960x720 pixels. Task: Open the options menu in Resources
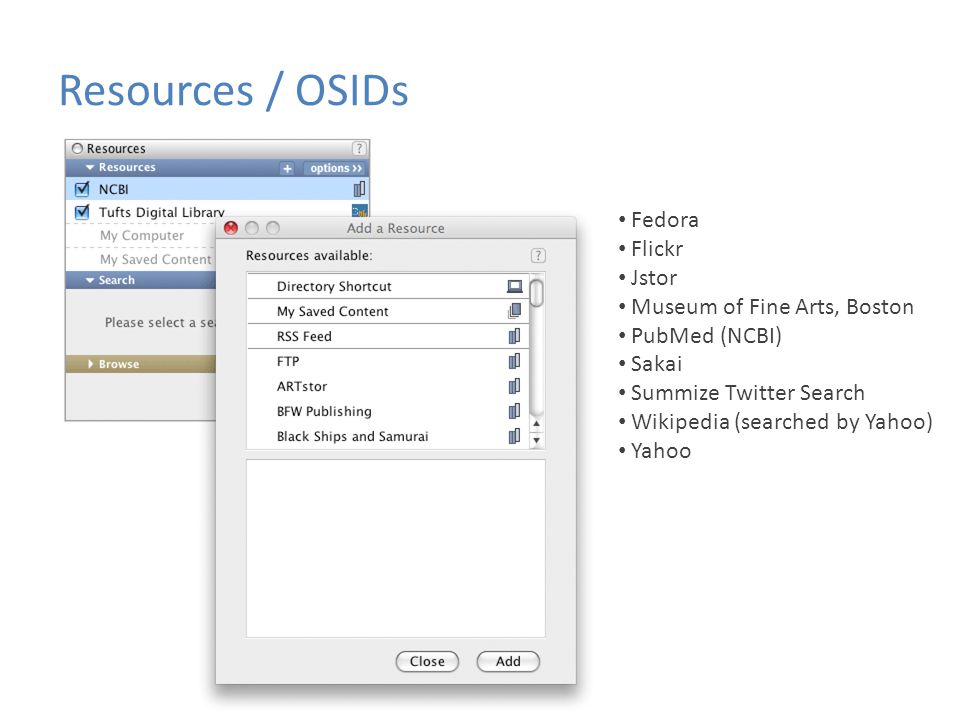(x=336, y=168)
